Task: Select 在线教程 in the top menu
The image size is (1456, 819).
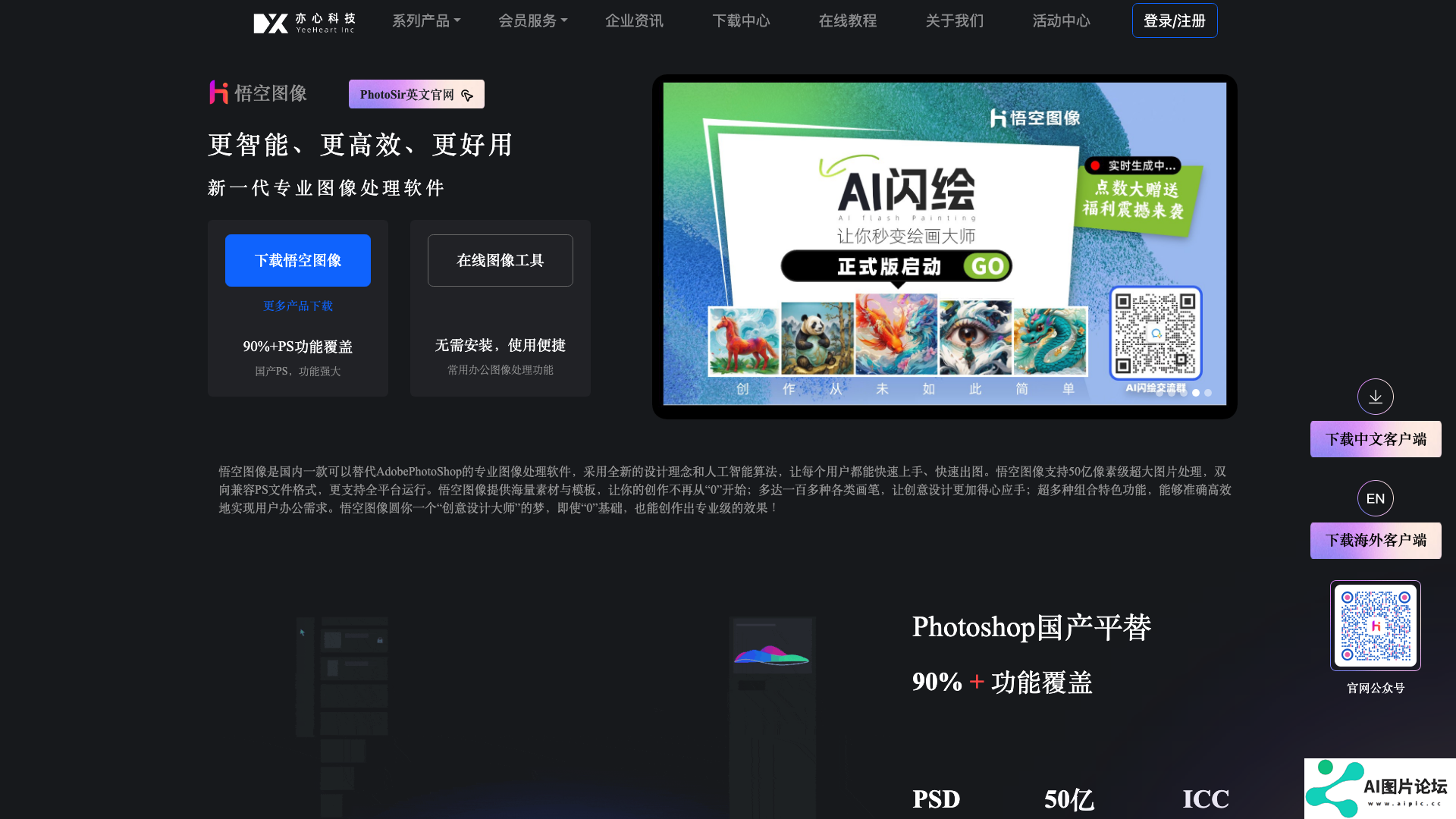Action: (x=848, y=21)
